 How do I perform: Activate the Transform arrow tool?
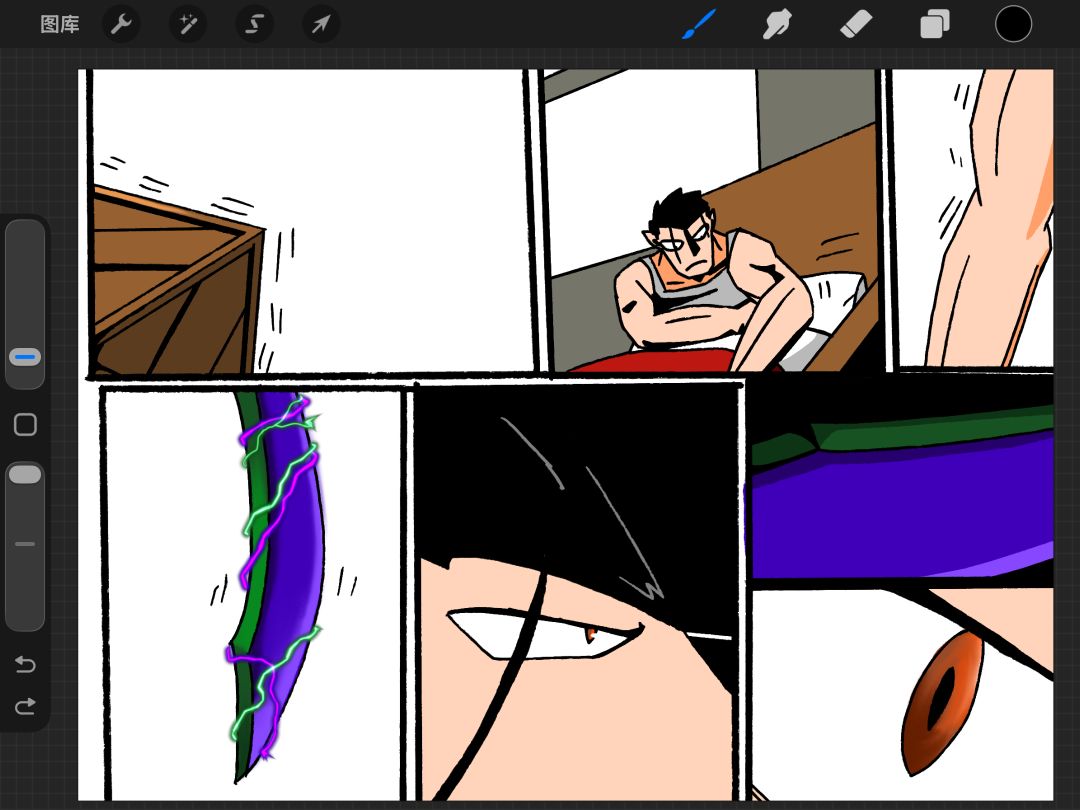pyautogui.click(x=320, y=25)
